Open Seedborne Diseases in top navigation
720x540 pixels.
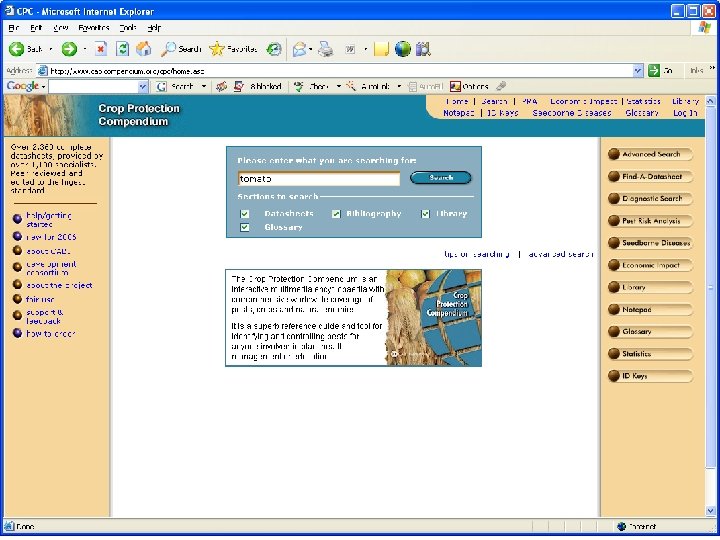[572, 113]
